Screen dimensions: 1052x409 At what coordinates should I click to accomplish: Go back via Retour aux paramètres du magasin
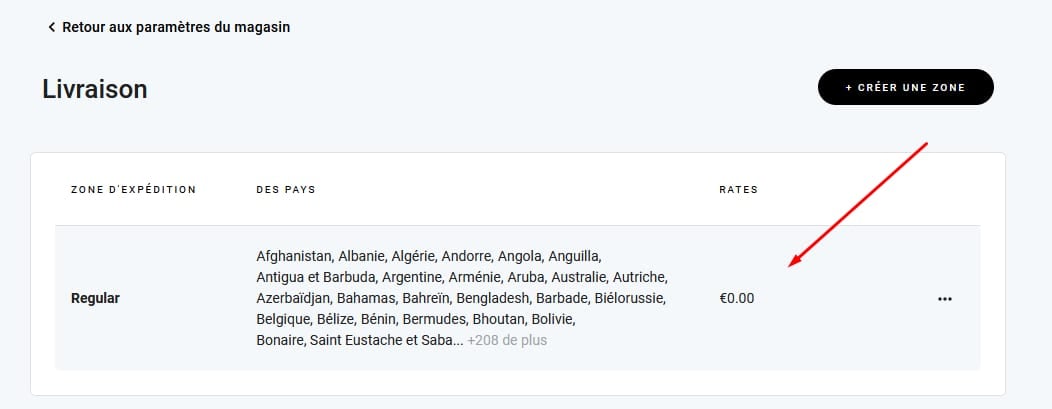[x=169, y=27]
